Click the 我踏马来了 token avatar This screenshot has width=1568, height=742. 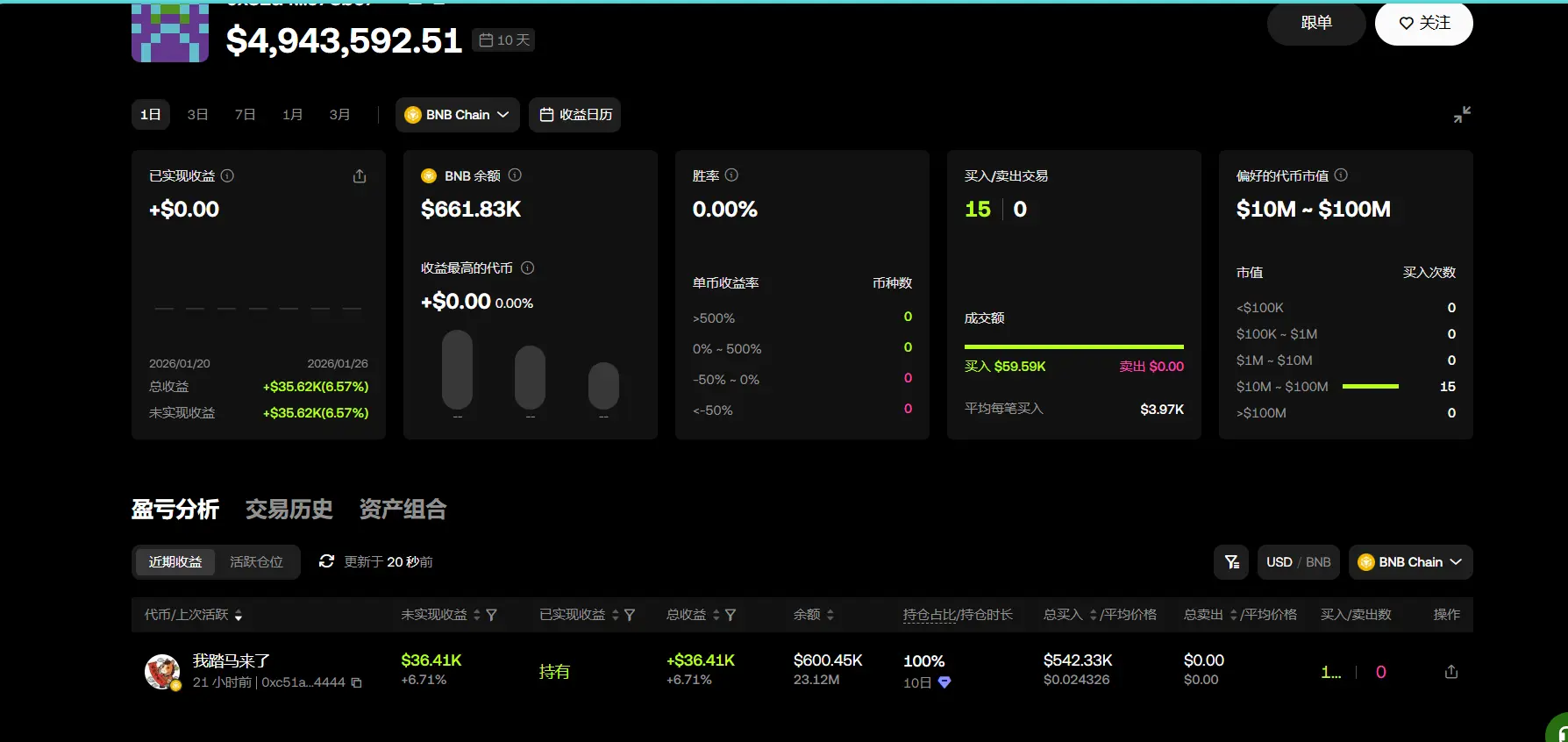pyautogui.click(x=162, y=672)
